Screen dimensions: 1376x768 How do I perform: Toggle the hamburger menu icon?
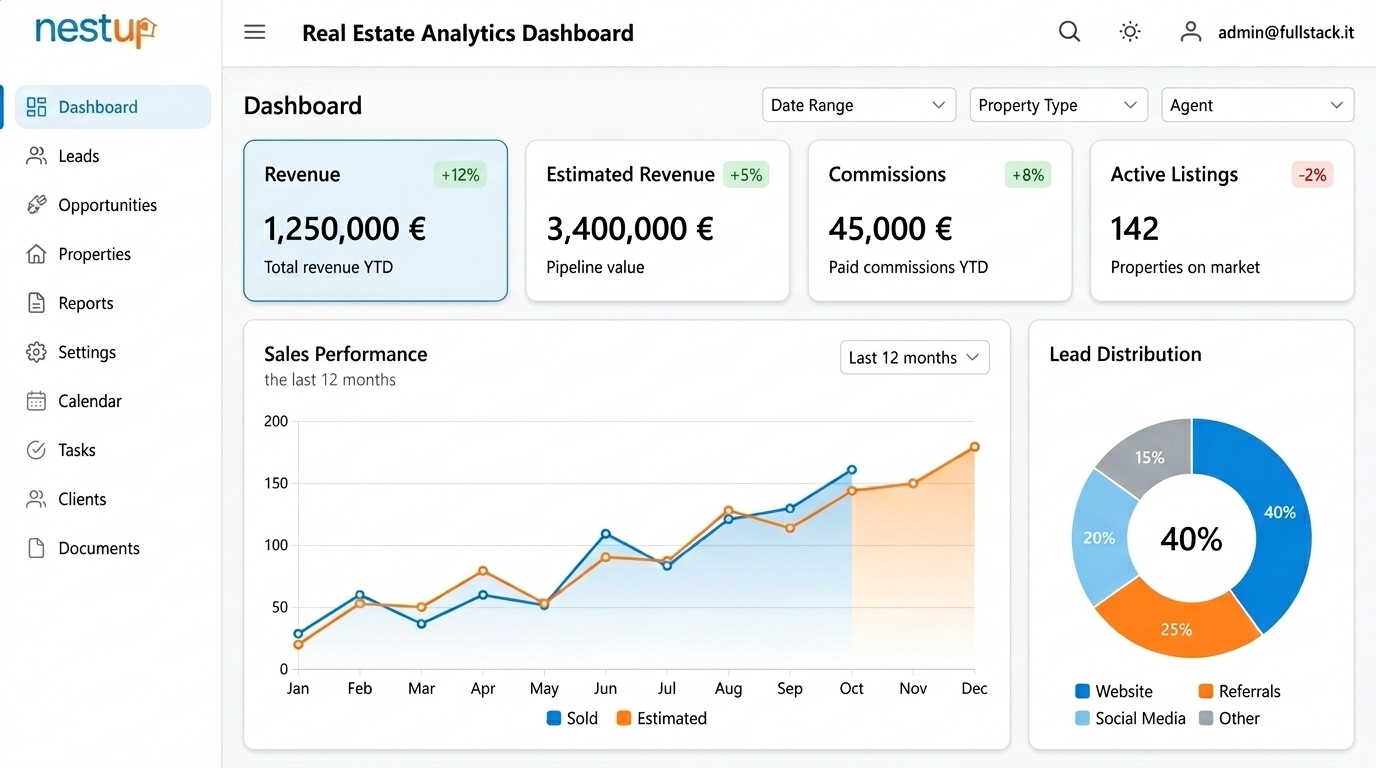click(255, 32)
